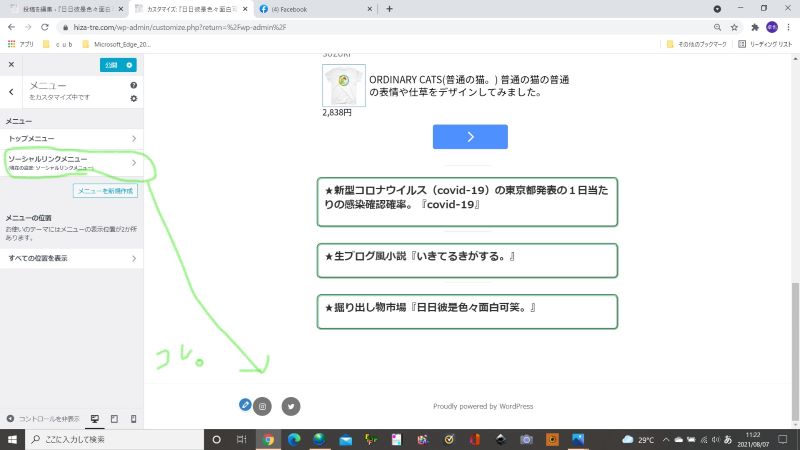The height and width of the screenshot is (450, 800).
Task: Click the blue next arrow button
Action: (x=470, y=137)
